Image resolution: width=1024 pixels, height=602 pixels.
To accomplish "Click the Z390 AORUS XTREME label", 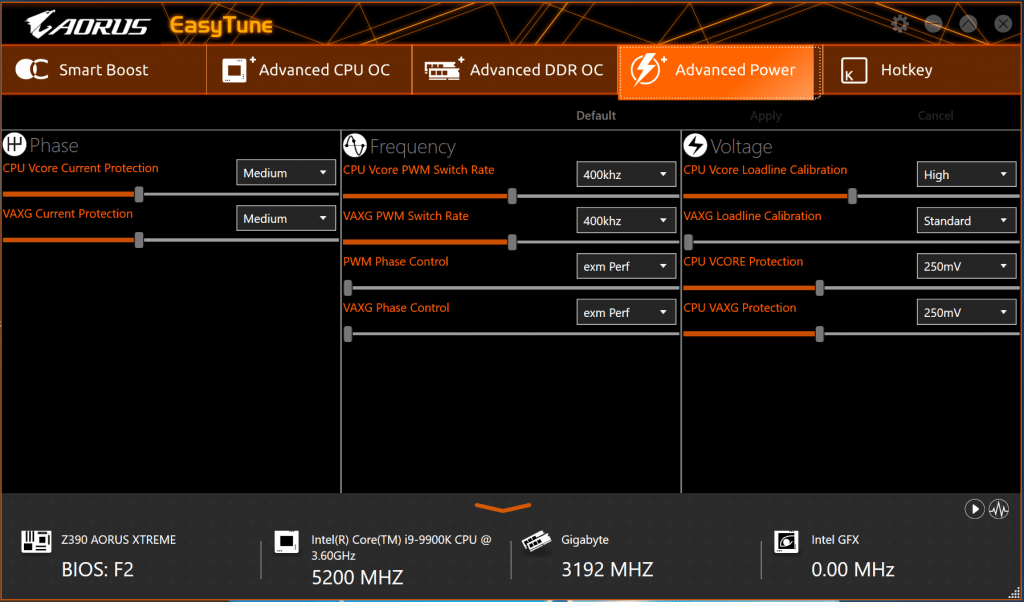I will click(x=118, y=540).
